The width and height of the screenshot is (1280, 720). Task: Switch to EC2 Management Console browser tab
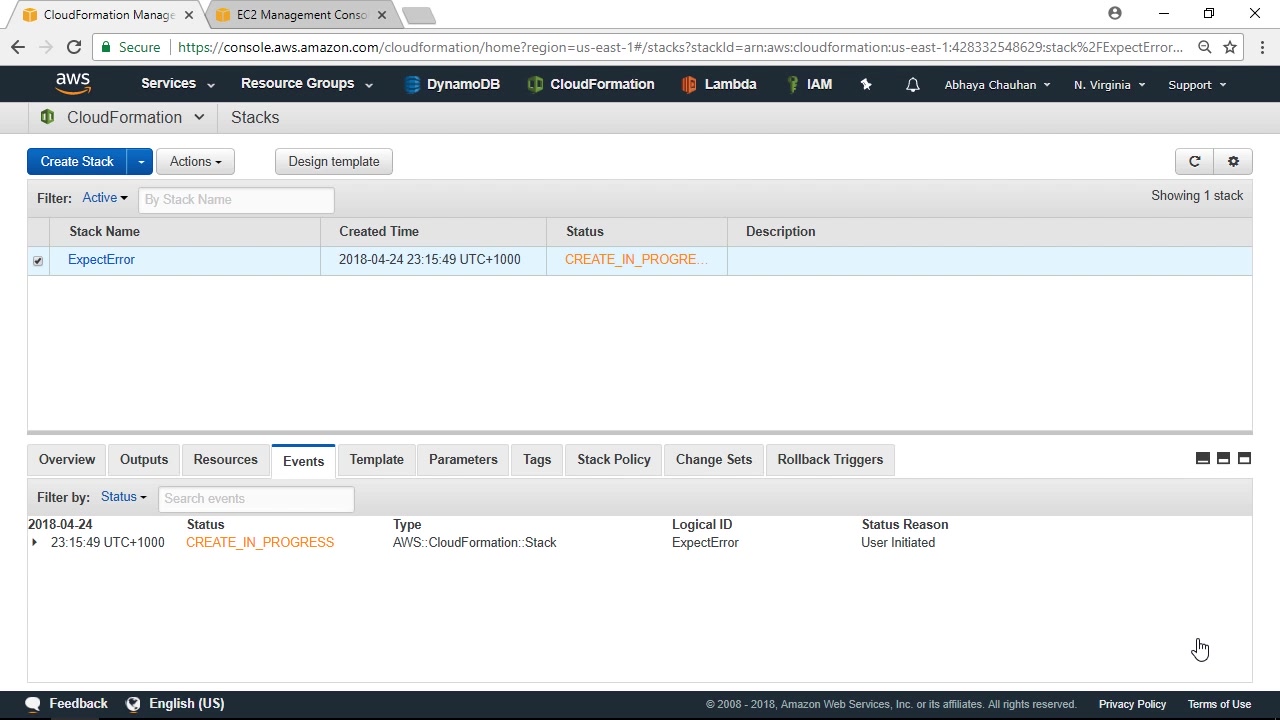coord(302,15)
